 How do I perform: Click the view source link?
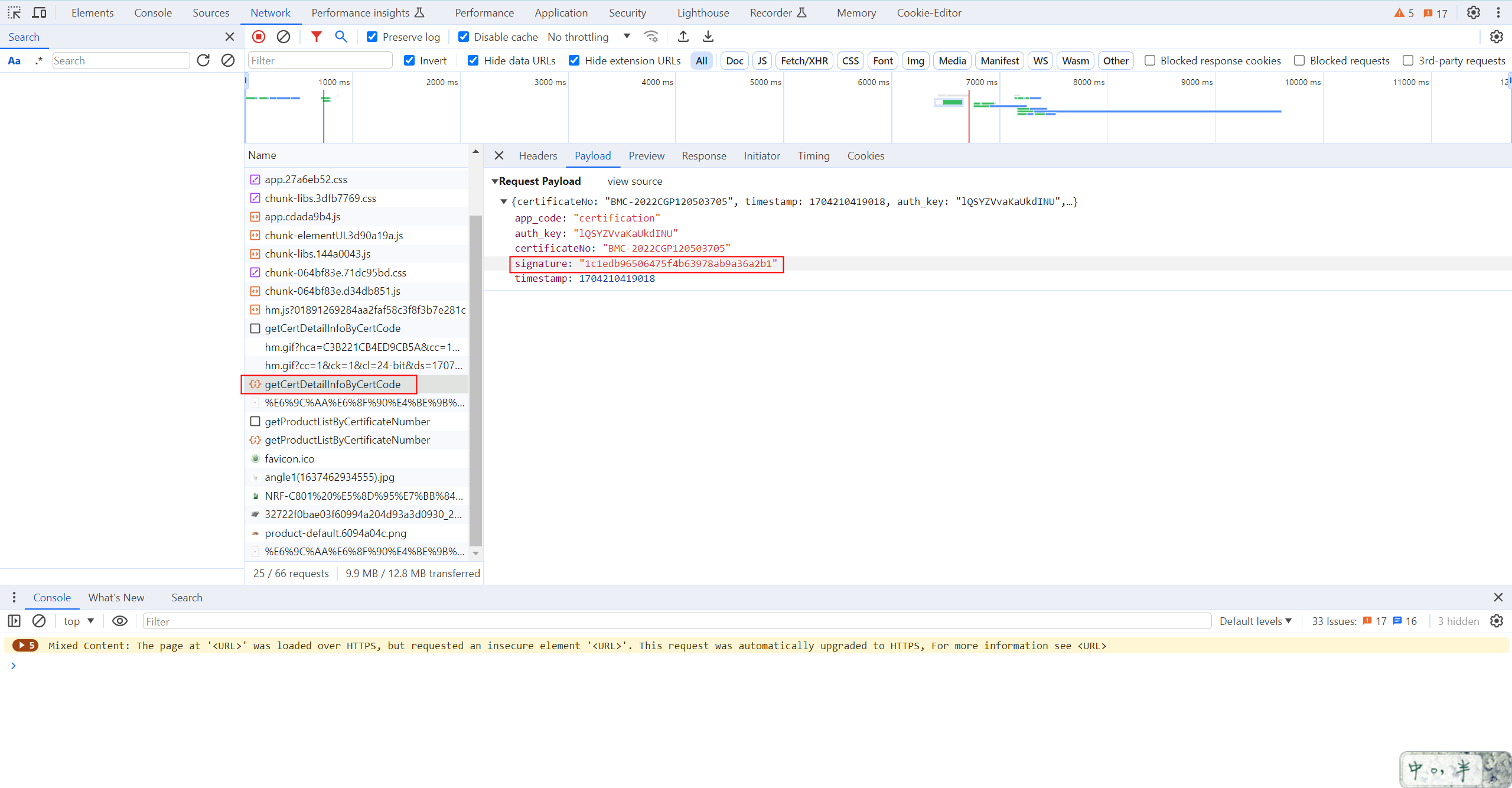635,181
